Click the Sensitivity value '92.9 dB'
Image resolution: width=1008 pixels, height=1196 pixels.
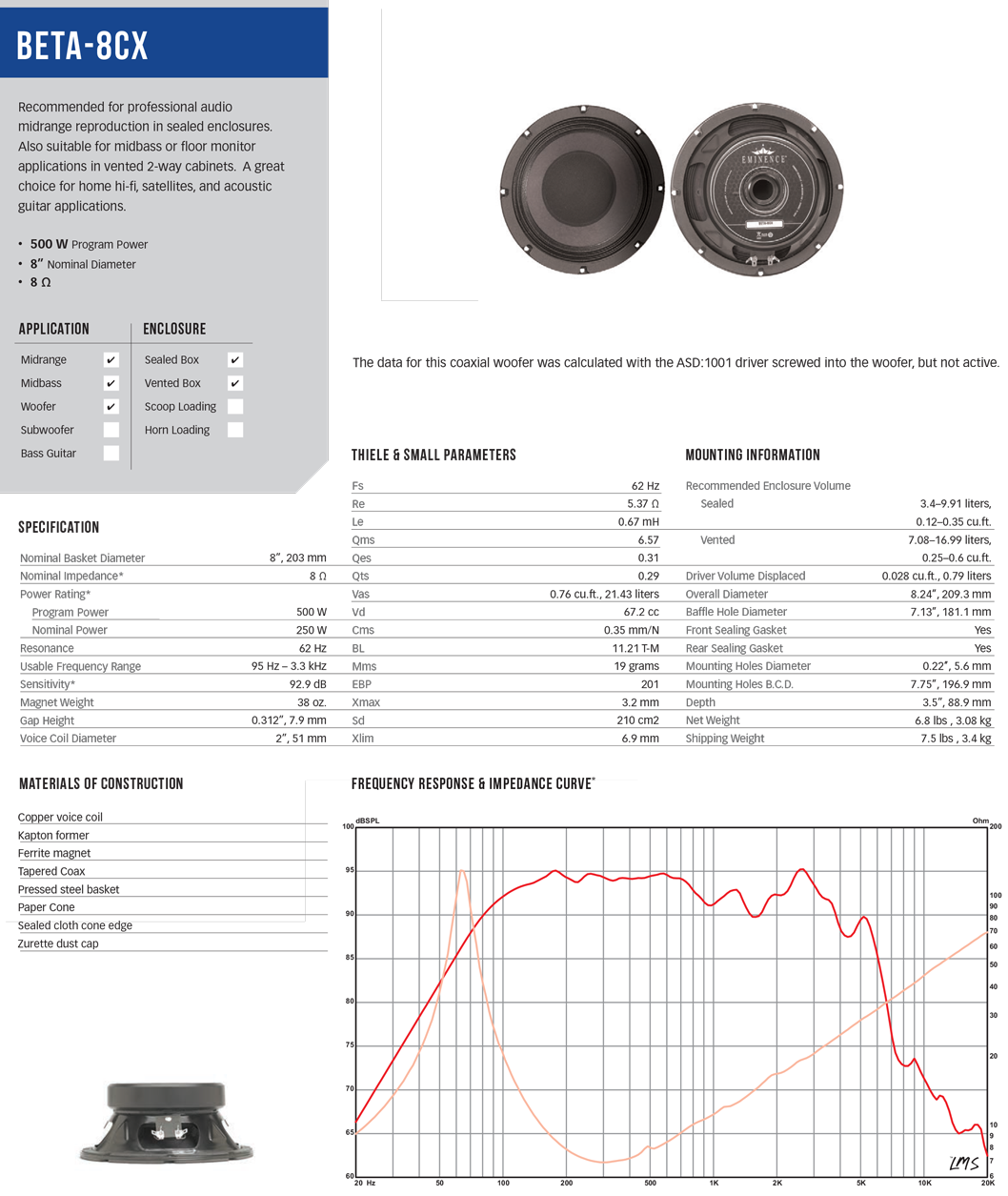308,684
